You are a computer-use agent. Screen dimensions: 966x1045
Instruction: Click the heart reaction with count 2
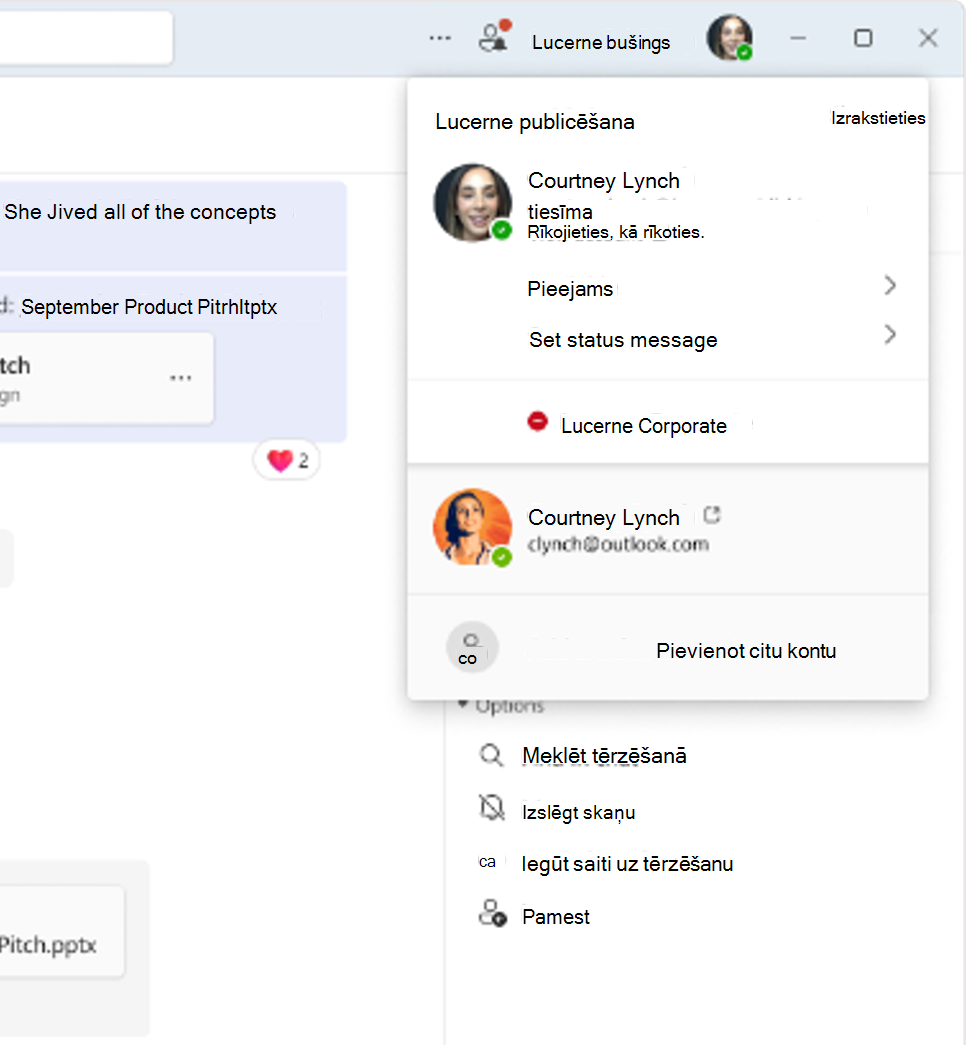287,460
